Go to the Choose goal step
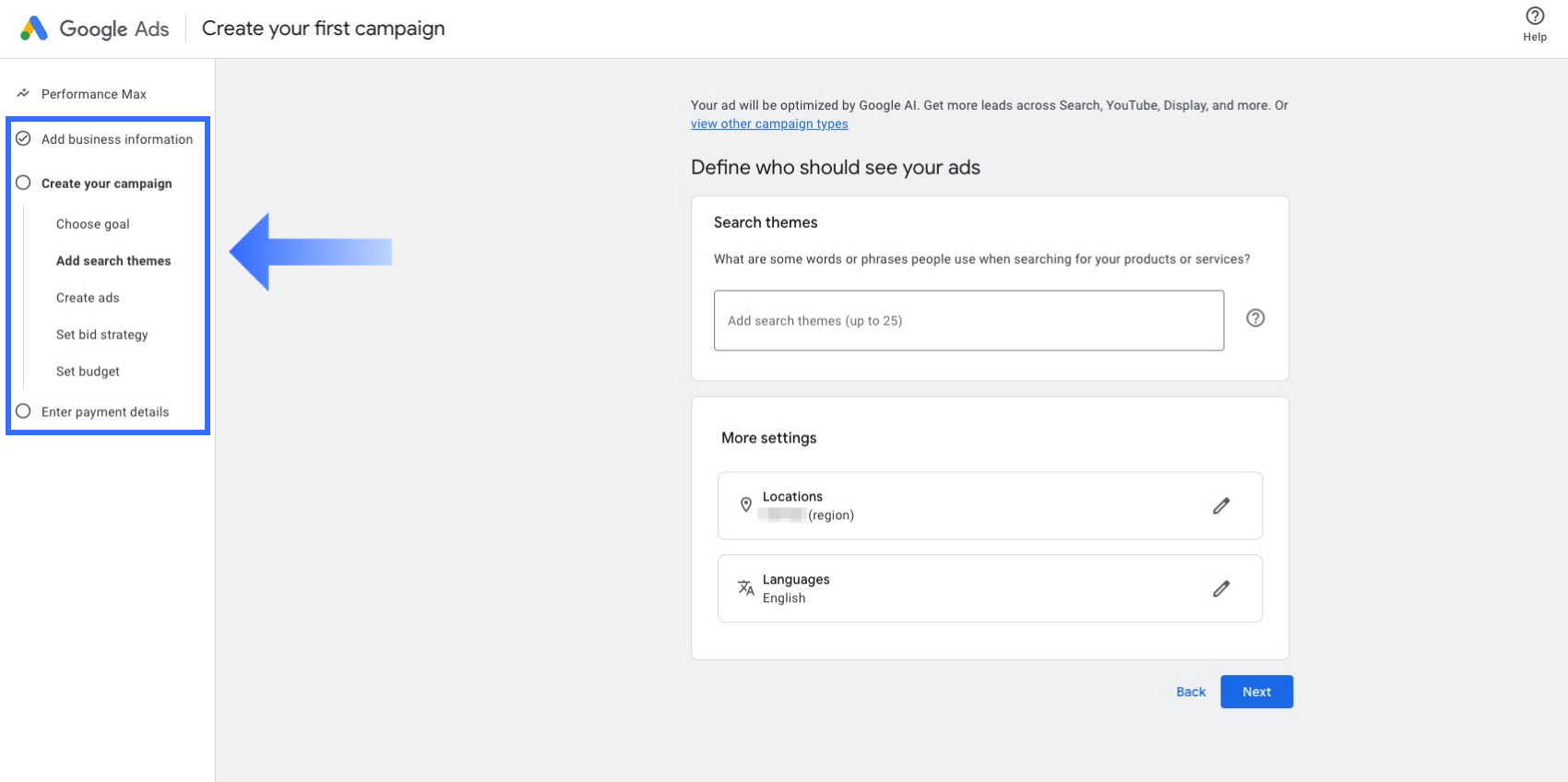Image resolution: width=1568 pixels, height=782 pixels. coord(92,224)
